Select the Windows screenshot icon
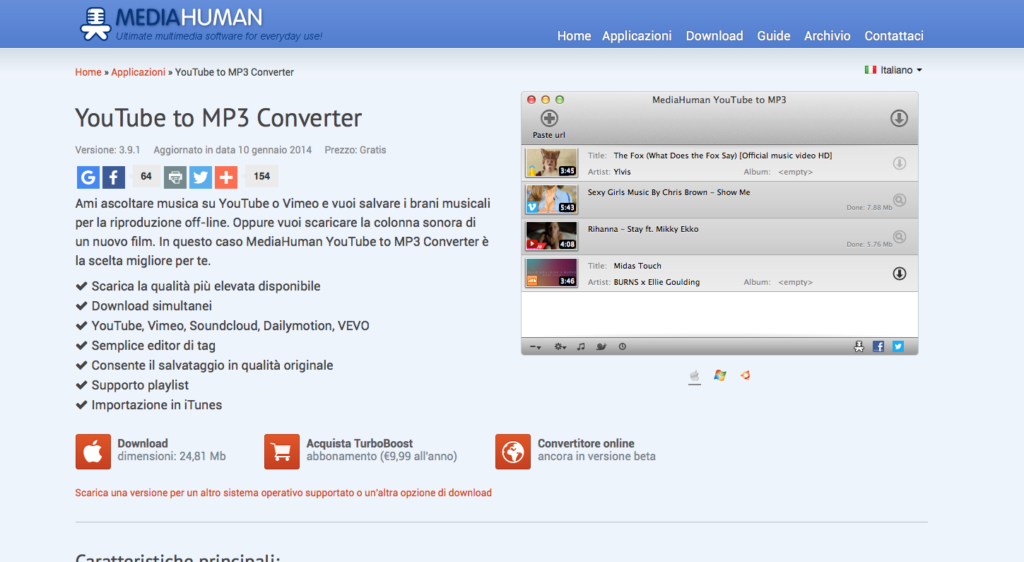The height and width of the screenshot is (562, 1024). 720,375
